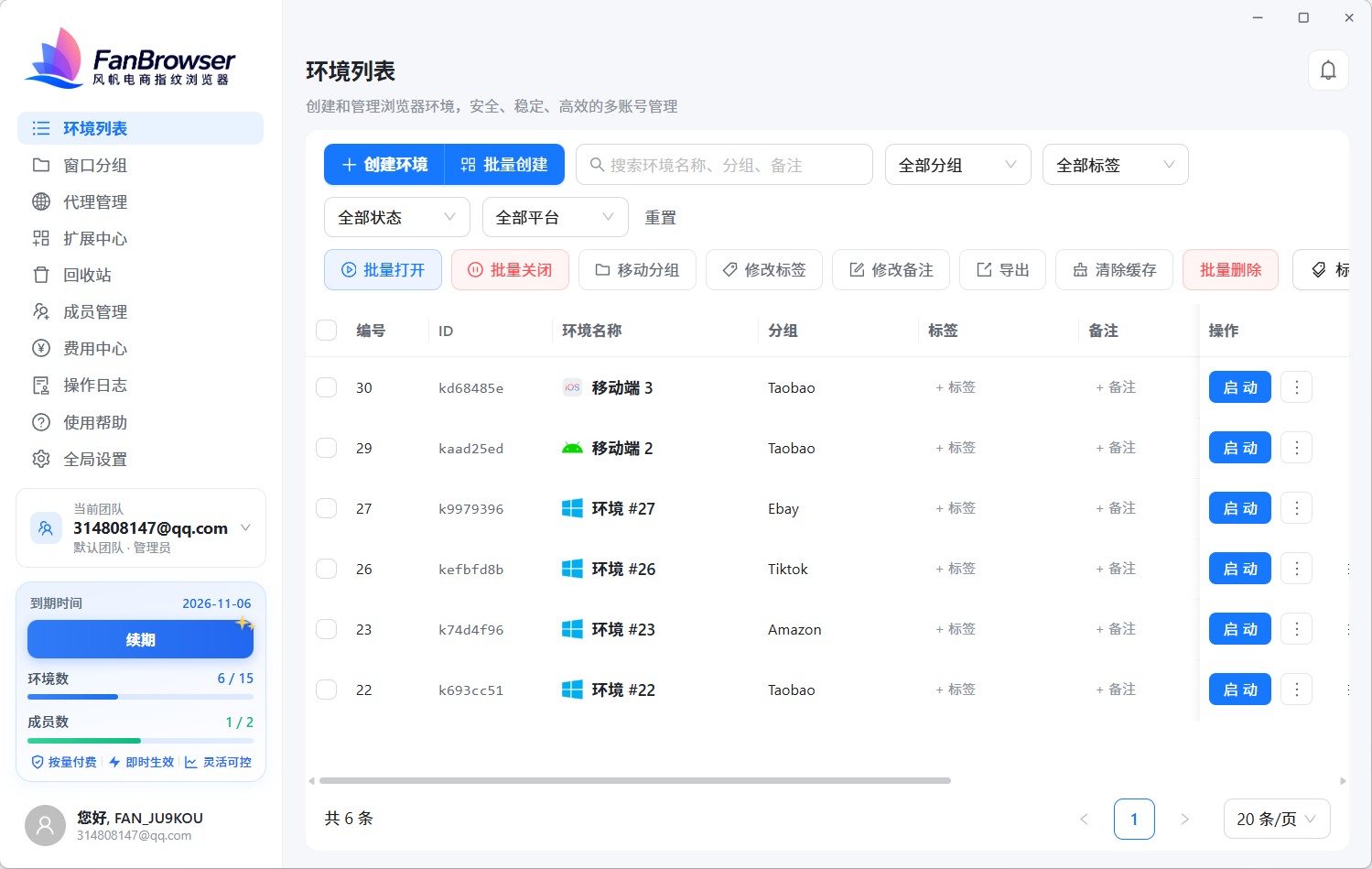
Task: Launch 环境 #27 with 启动 button
Action: coord(1240,508)
